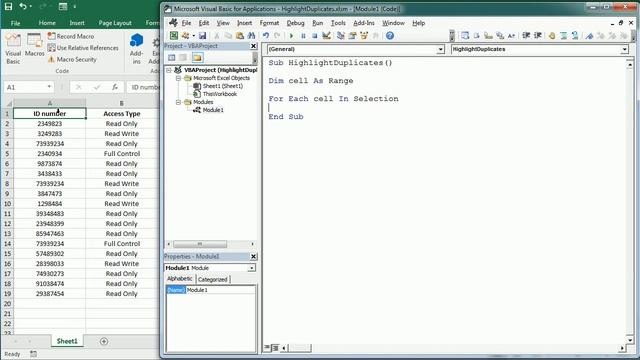Open the dropdown arrow beside Insert UserForm

pos(193,36)
